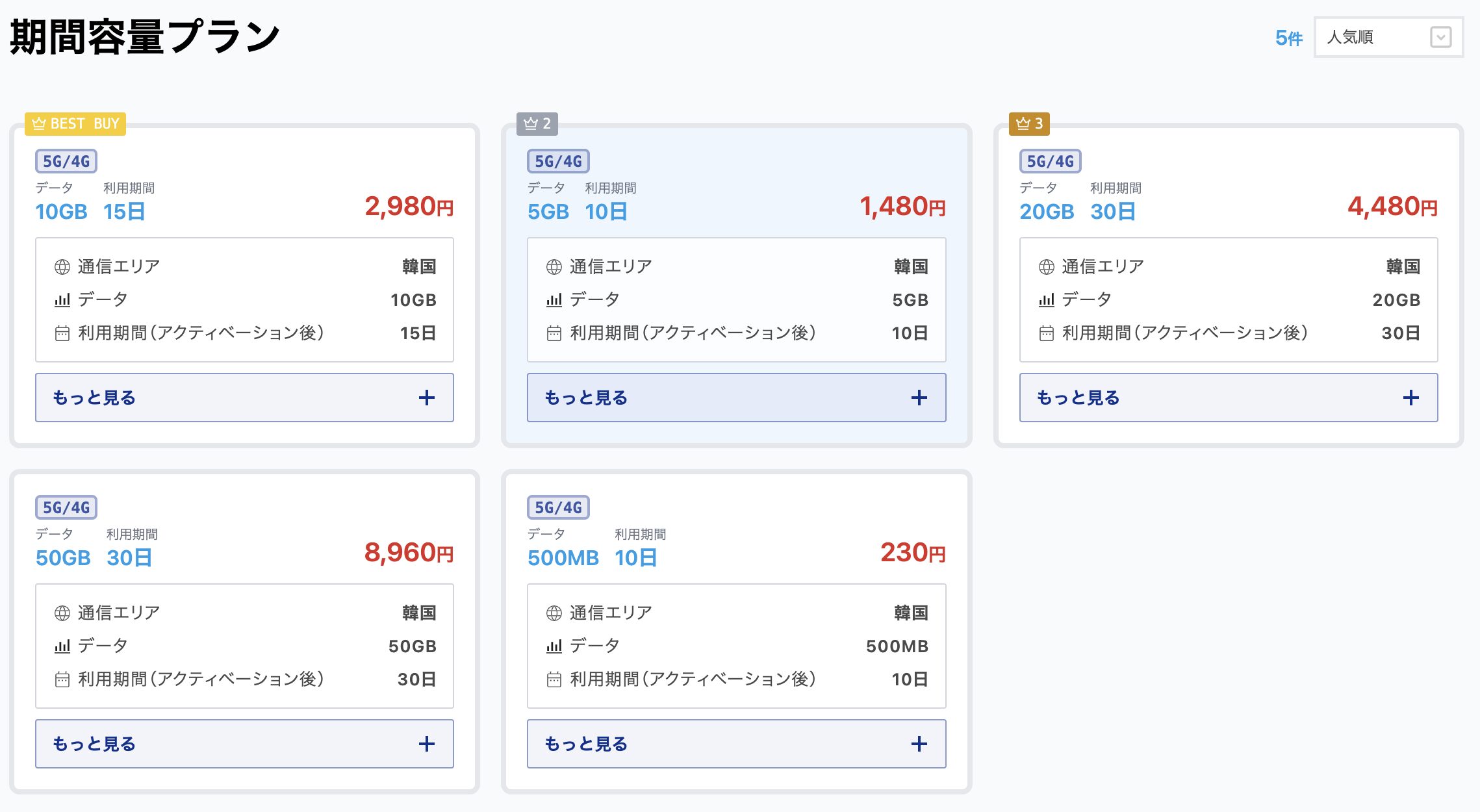Click the rank 3 crown badge
This screenshot has width=1480, height=812.
[x=1030, y=123]
